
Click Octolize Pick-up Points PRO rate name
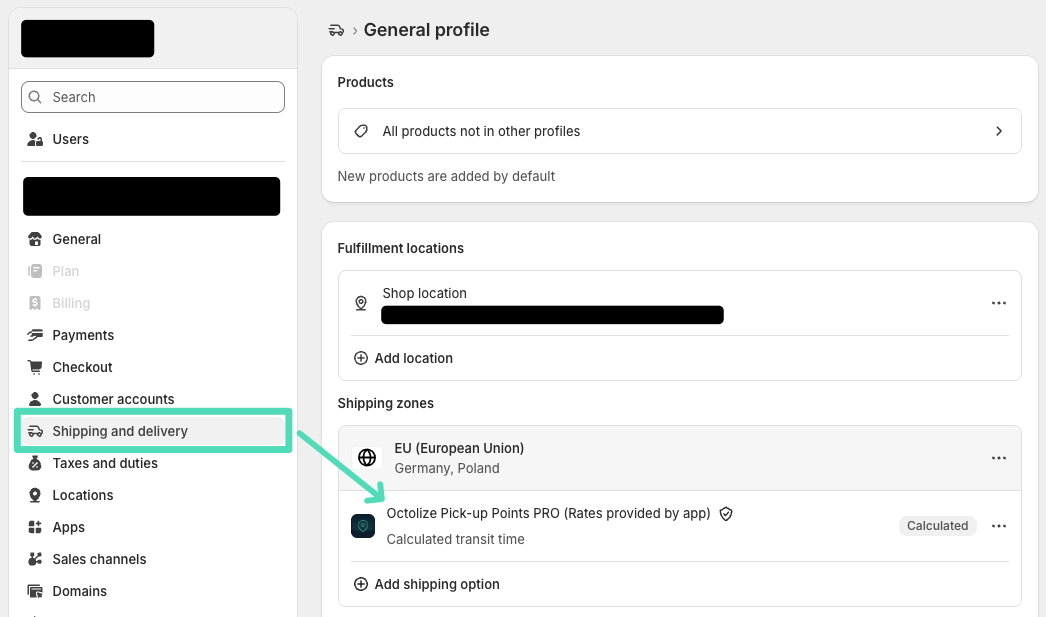(548, 514)
